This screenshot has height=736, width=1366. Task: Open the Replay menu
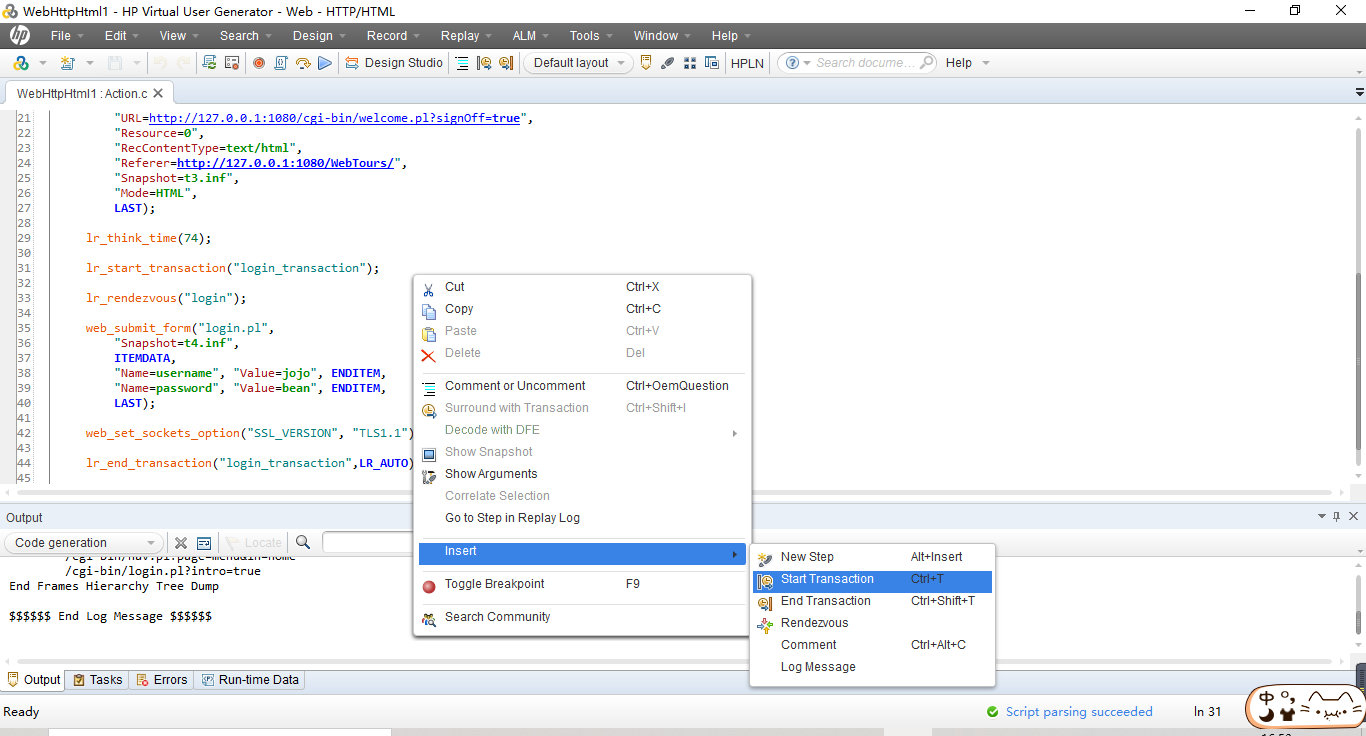460,35
